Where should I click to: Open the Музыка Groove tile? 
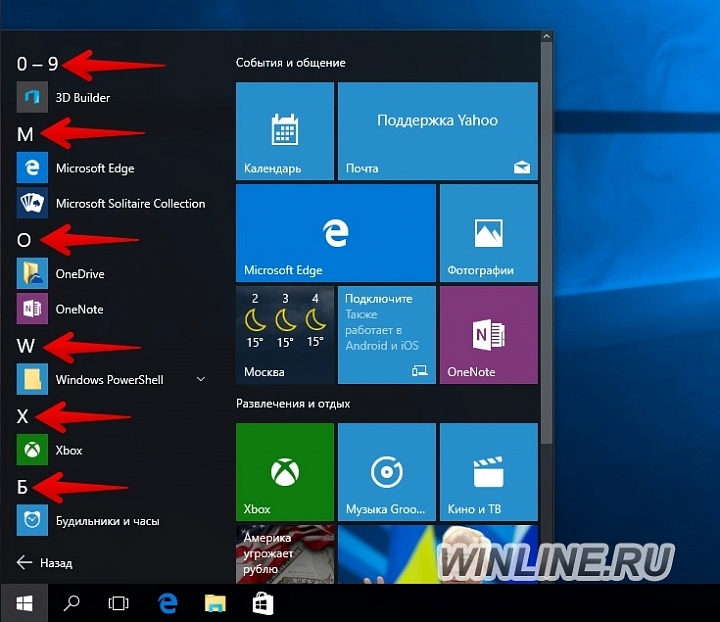(387, 472)
